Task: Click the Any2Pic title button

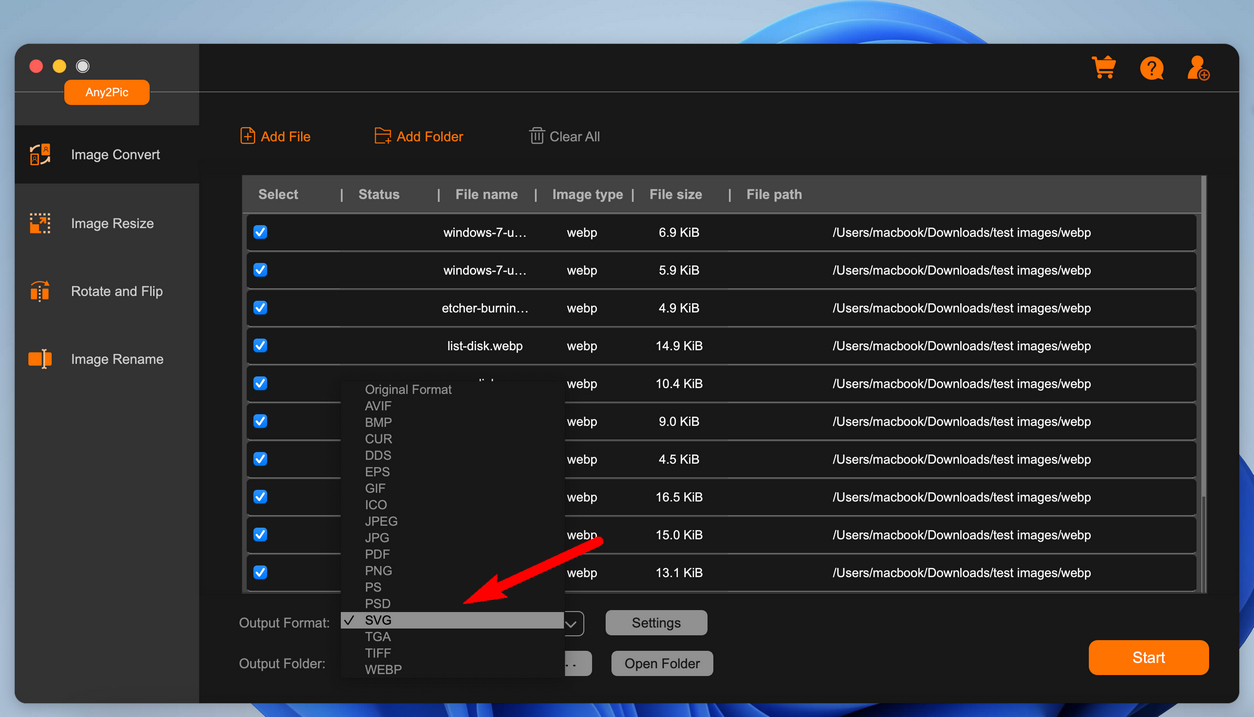Action: tap(107, 92)
